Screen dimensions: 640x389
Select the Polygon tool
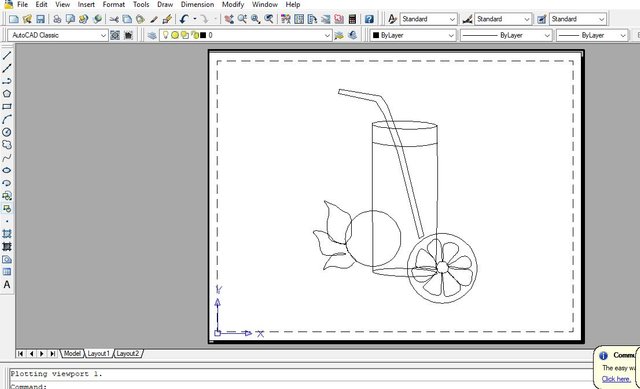7,93
